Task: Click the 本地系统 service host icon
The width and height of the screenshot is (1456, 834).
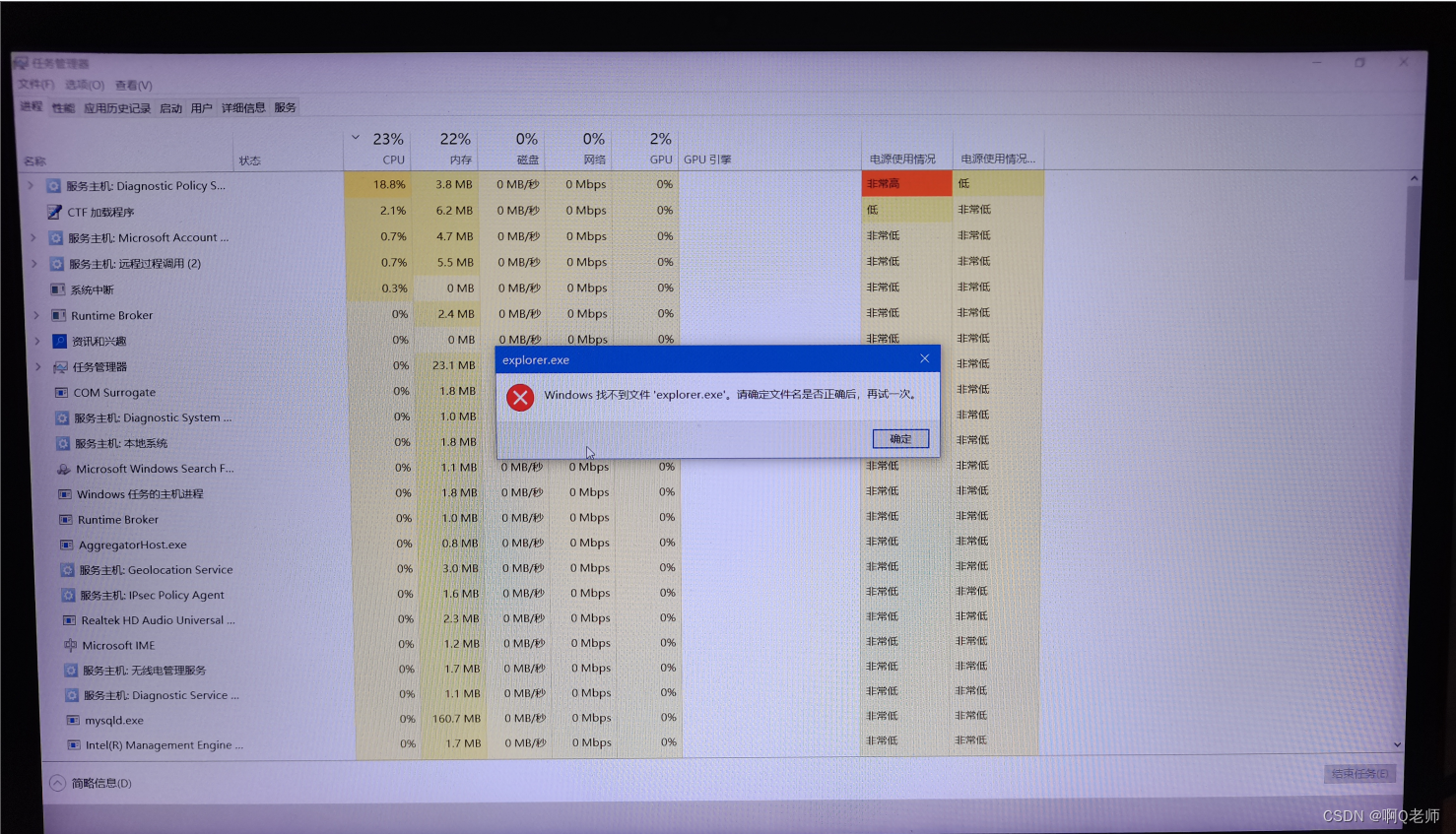Action: [63, 443]
